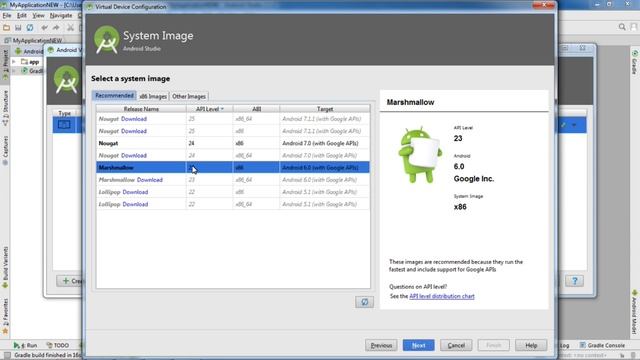Open the Captures side panel tab
Image resolution: width=640 pixels, height=360 pixels.
(5, 150)
